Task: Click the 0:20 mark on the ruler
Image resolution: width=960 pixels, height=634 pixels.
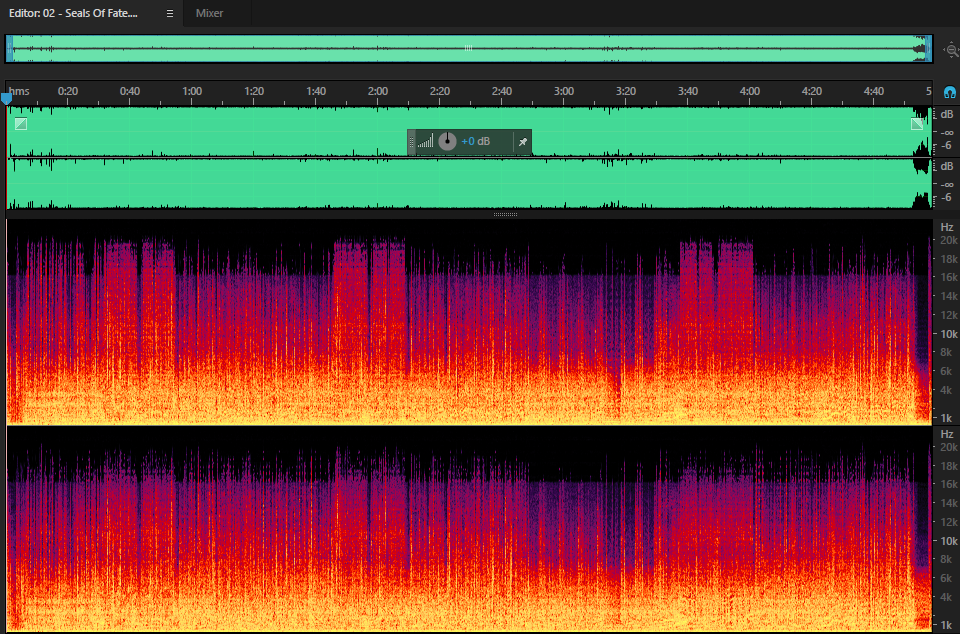Action: 67,91
